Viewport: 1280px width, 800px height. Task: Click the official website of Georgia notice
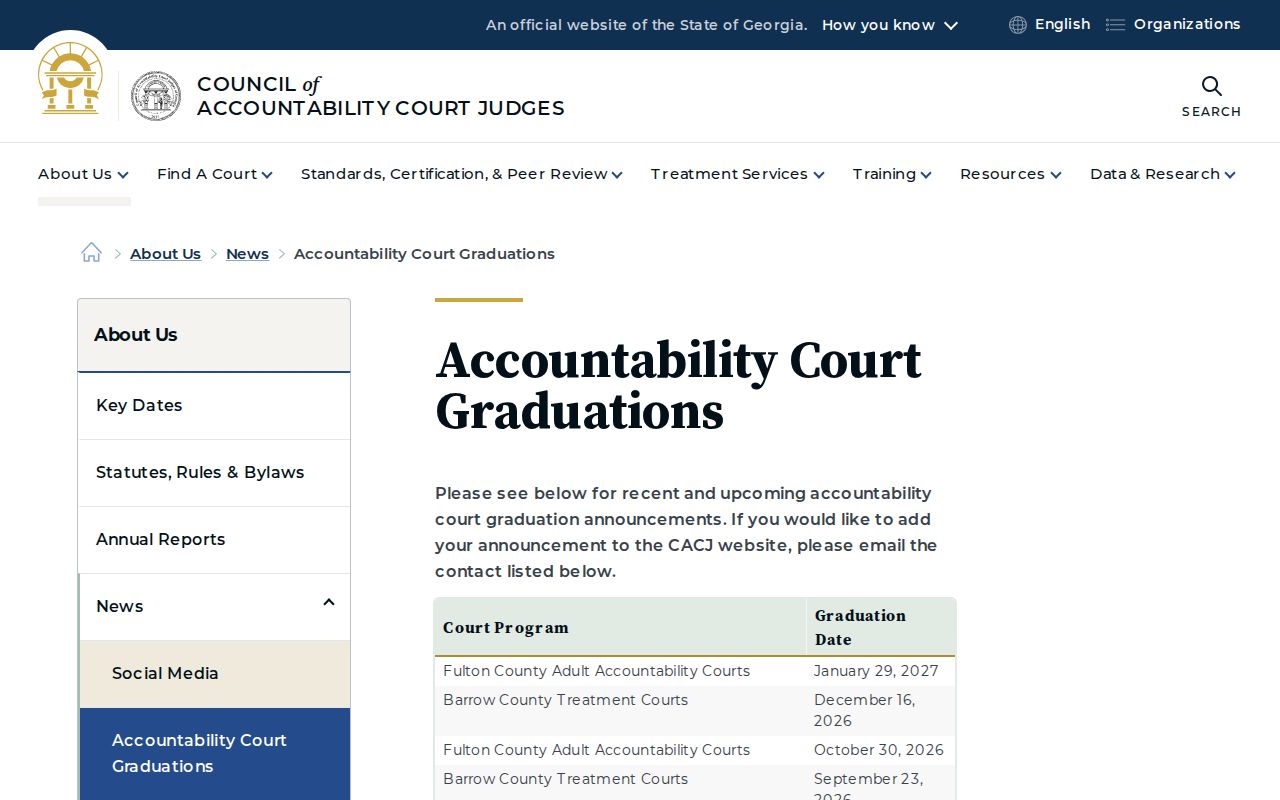tap(646, 25)
